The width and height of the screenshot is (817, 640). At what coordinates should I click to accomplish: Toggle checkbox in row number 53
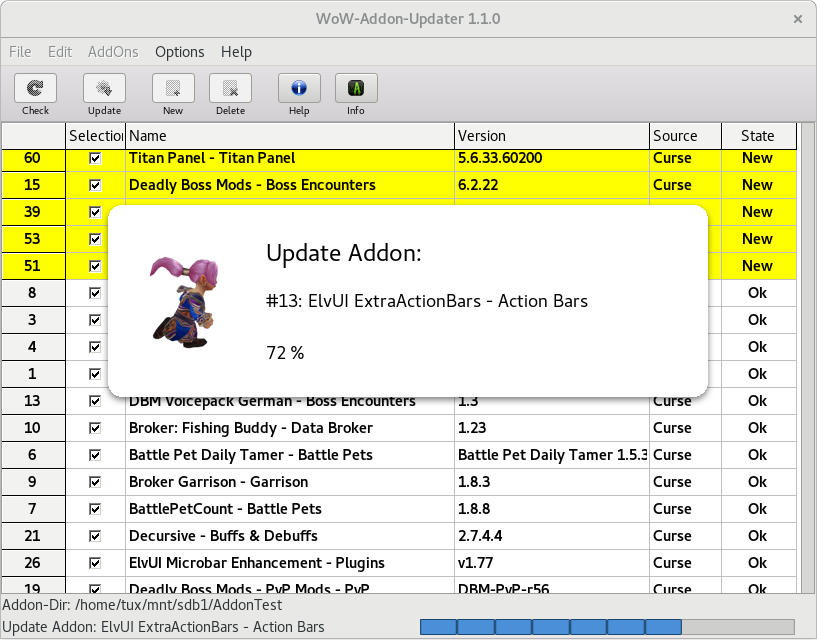pyautogui.click(x=95, y=239)
